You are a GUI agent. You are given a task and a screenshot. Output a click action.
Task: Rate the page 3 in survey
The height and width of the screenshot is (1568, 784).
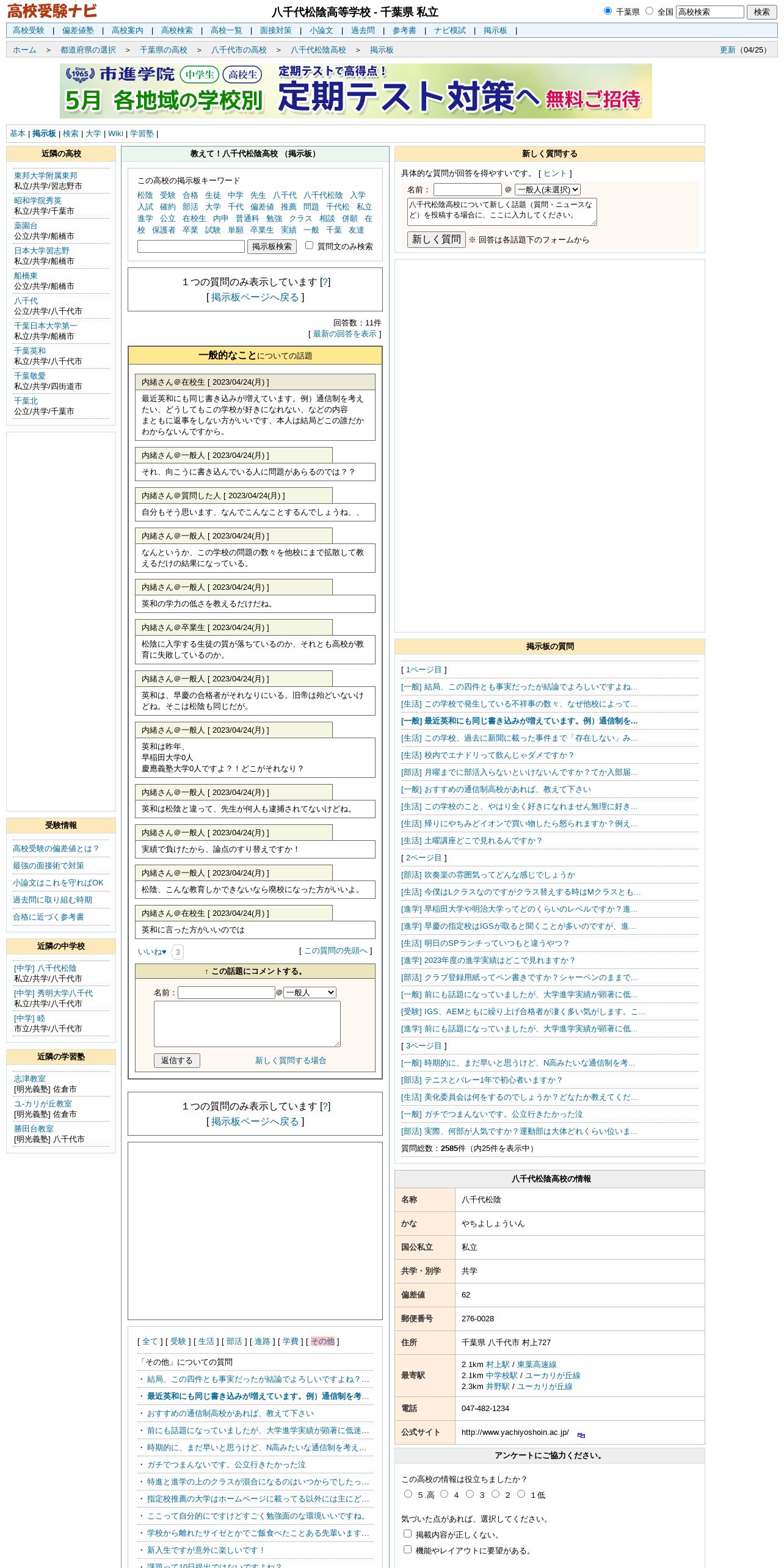[470, 1494]
